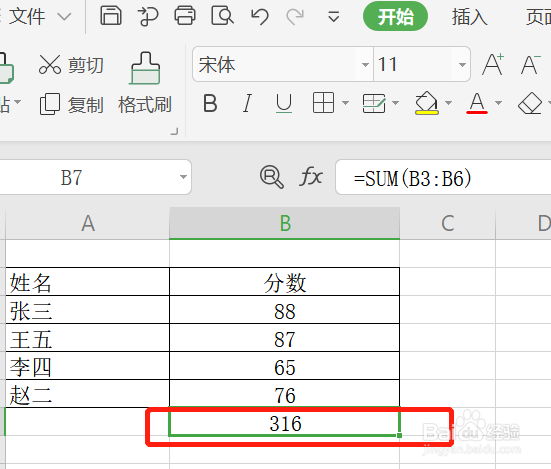Expand the Name Box dropdown arrow

point(183,177)
